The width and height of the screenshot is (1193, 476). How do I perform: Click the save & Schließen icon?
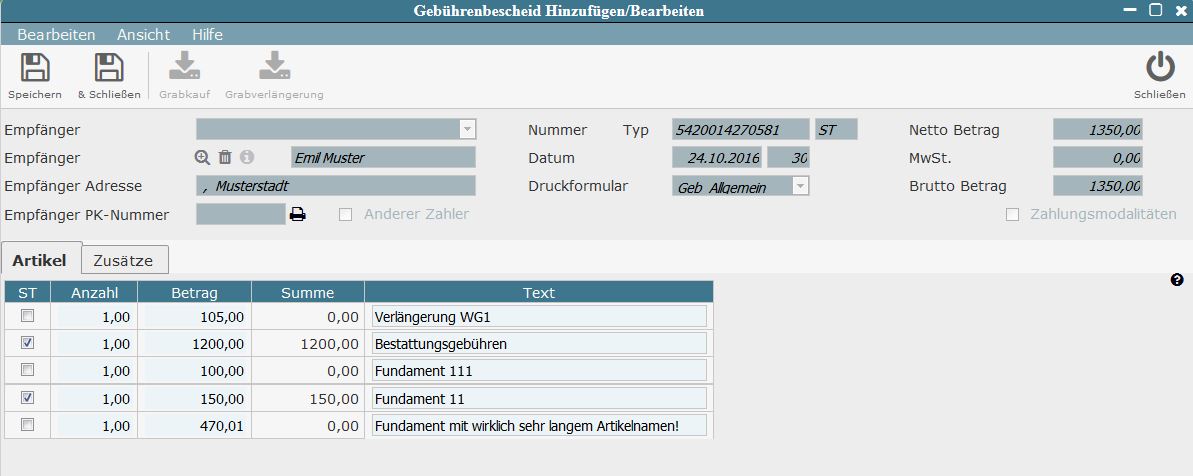pos(108,69)
